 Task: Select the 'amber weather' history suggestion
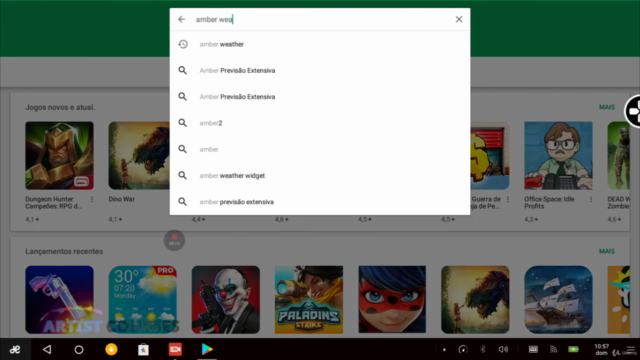coord(320,44)
